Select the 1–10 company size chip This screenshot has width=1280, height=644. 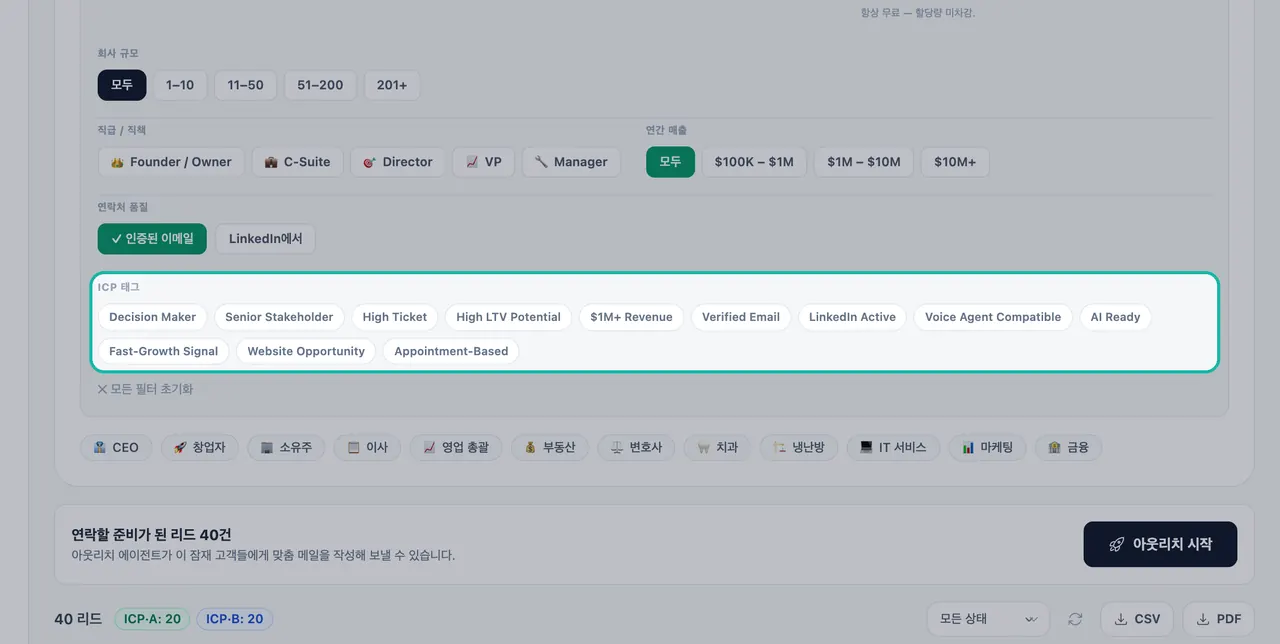(x=180, y=85)
